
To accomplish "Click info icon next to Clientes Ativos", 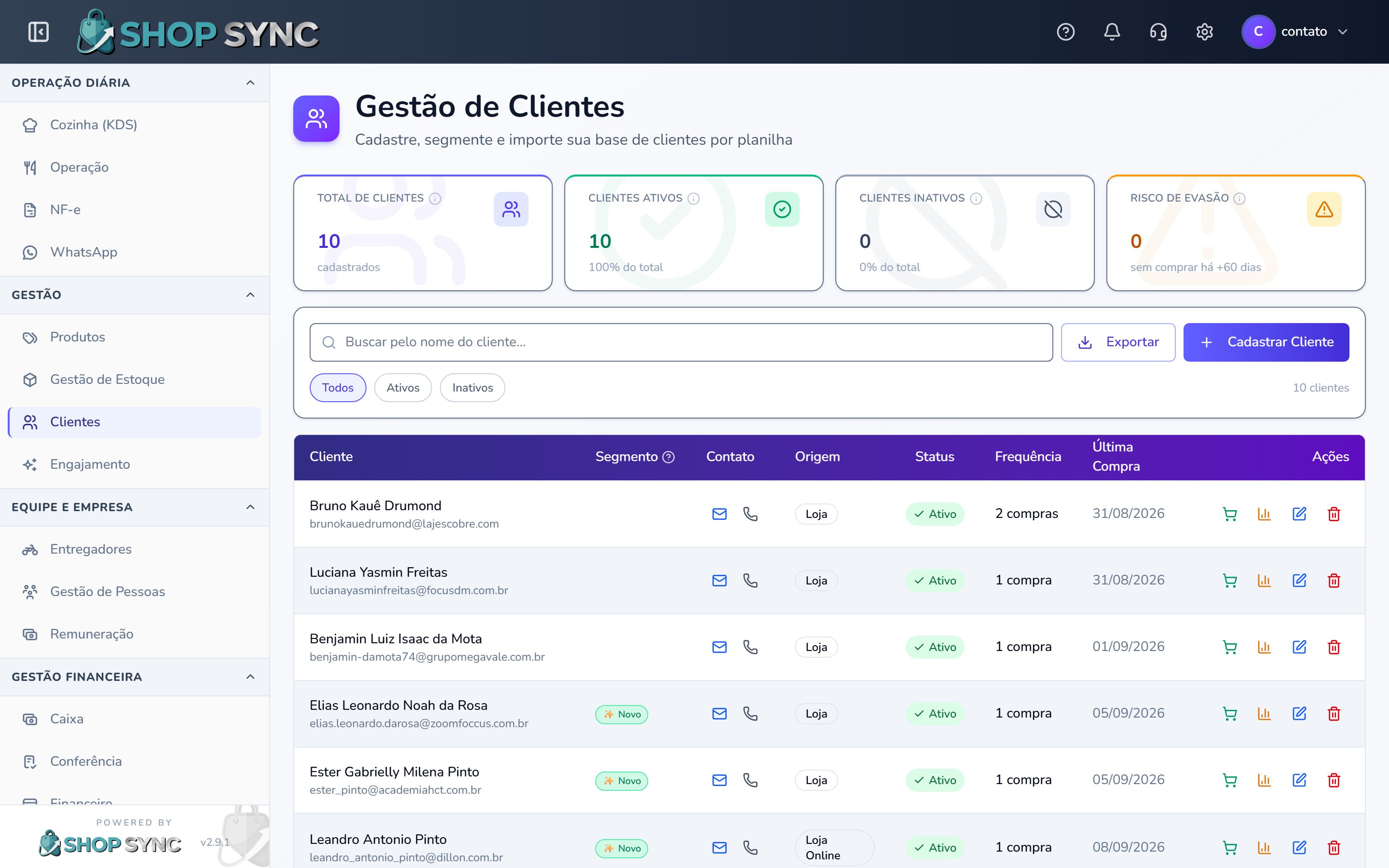I will click(x=694, y=199).
